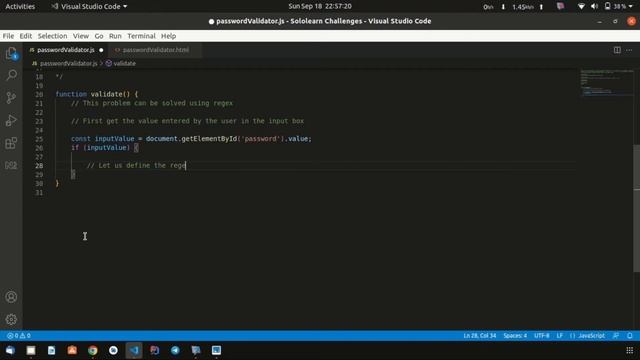Click the Thunderbird mail icon in the dock
640x360 pixels.
click(x=10, y=350)
